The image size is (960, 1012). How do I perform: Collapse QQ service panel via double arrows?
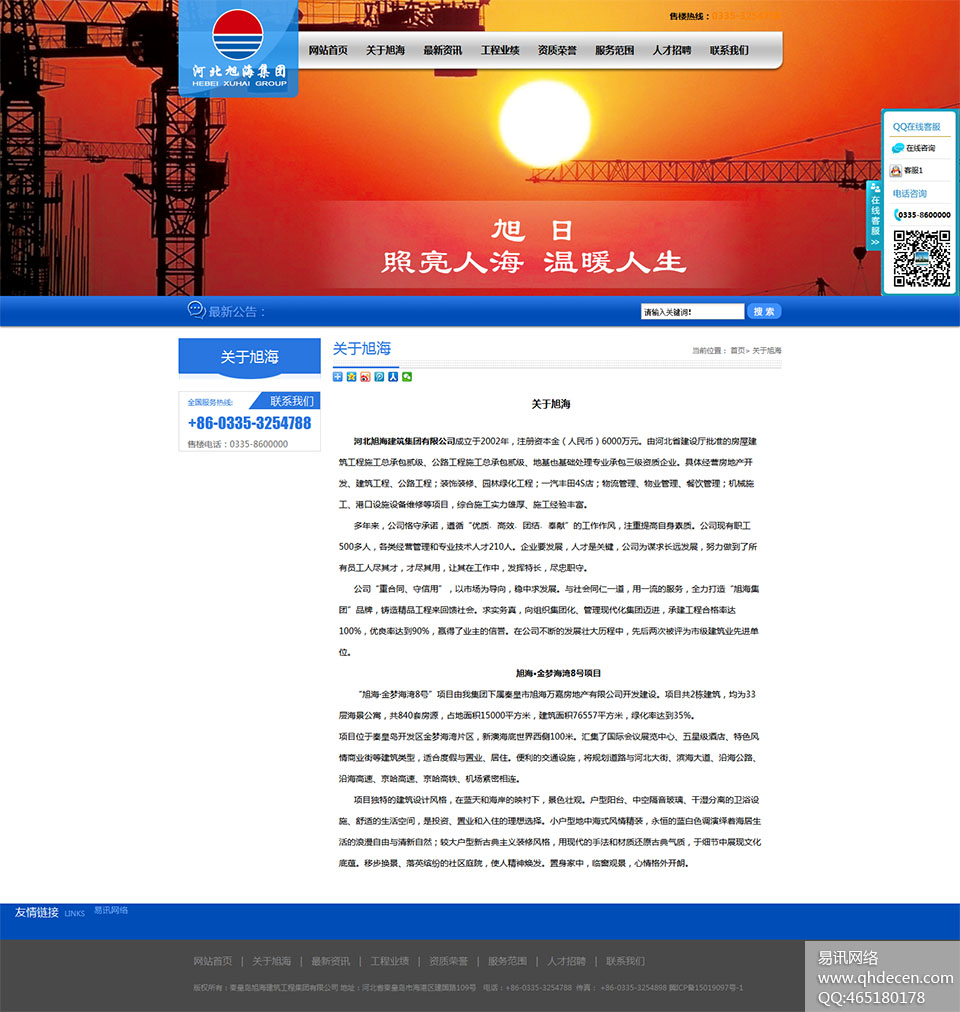point(875,243)
